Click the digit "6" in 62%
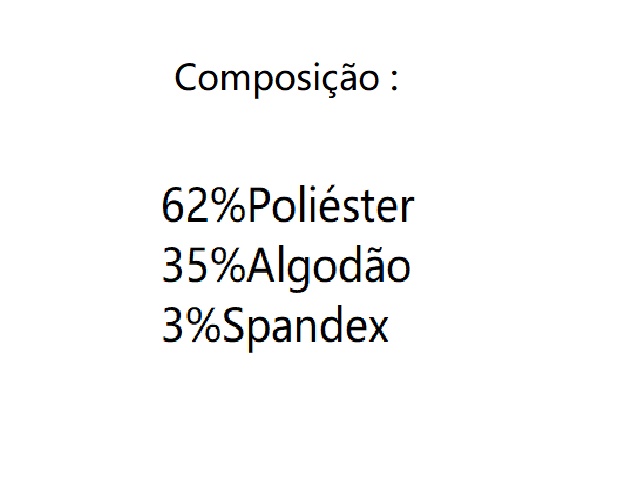Viewport: 642px width, 502px height. pyautogui.click(x=173, y=207)
